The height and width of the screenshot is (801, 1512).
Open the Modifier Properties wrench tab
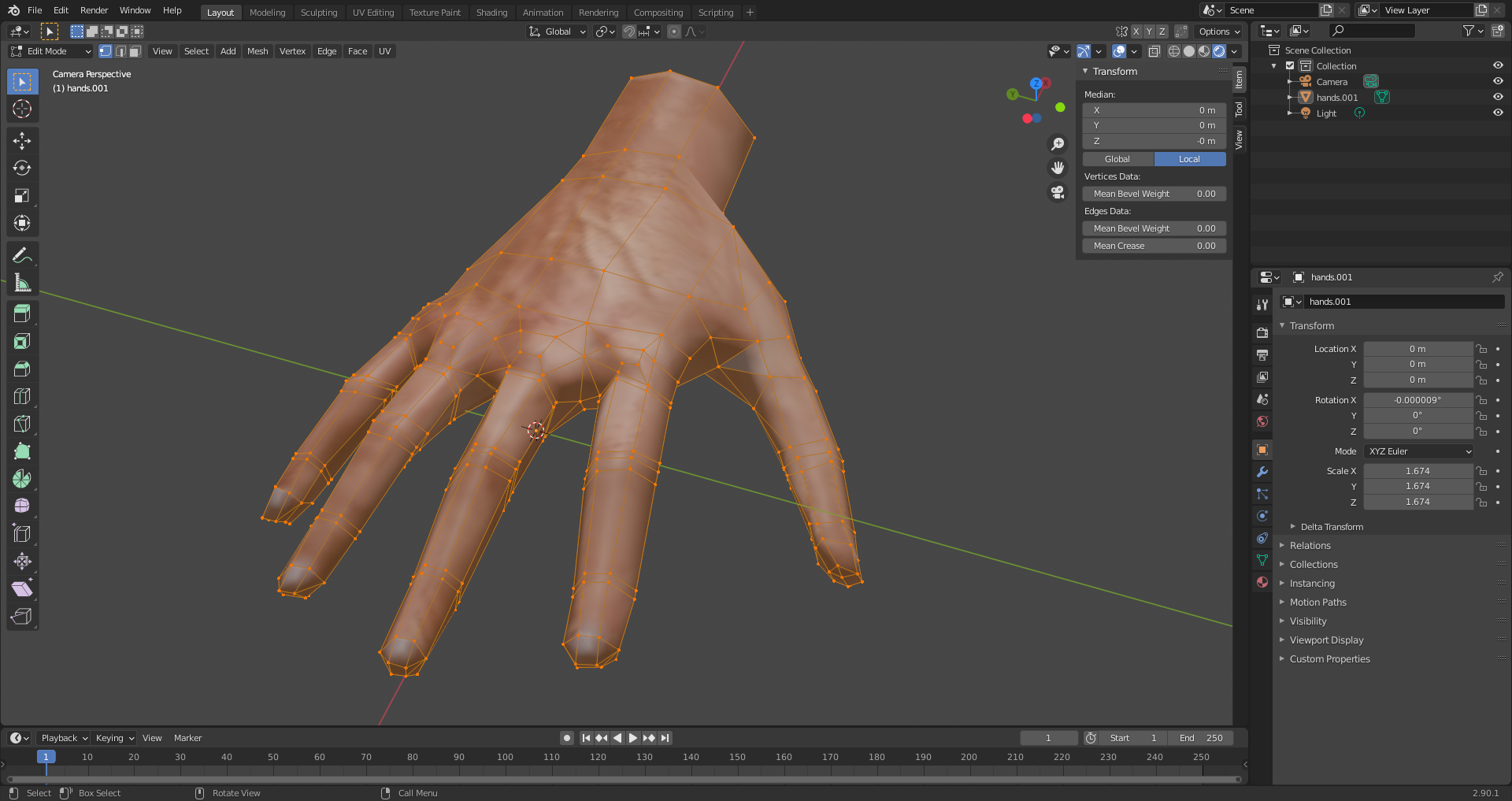pos(1262,471)
